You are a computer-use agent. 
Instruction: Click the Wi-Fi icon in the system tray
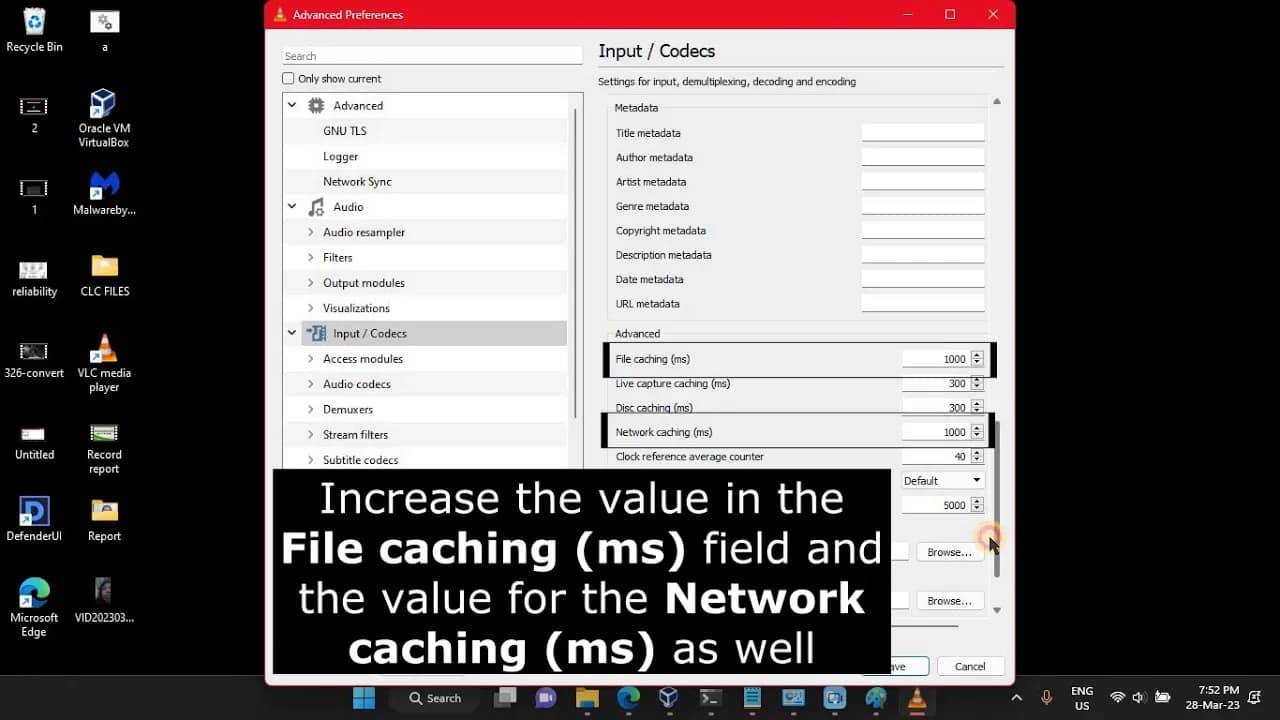pyautogui.click(x=1117, y=698)
